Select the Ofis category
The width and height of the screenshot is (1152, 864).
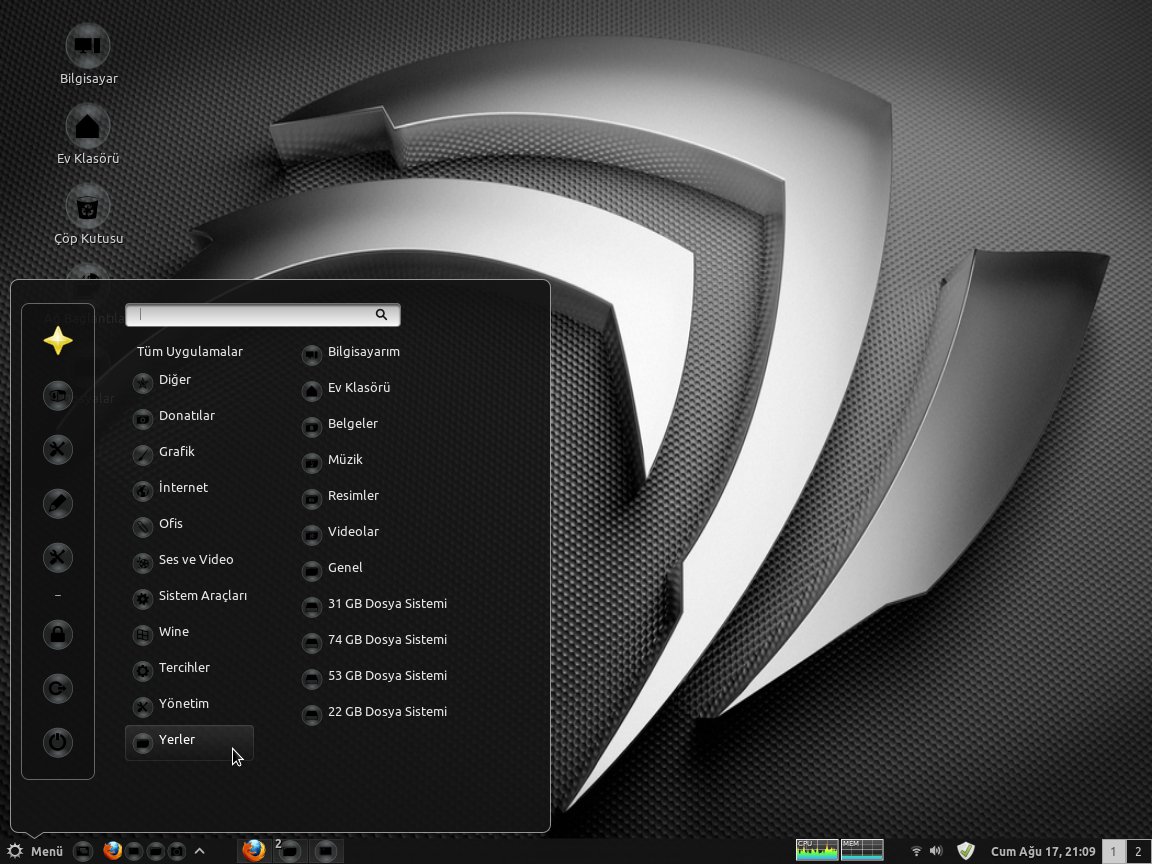[x=190, y=524]
